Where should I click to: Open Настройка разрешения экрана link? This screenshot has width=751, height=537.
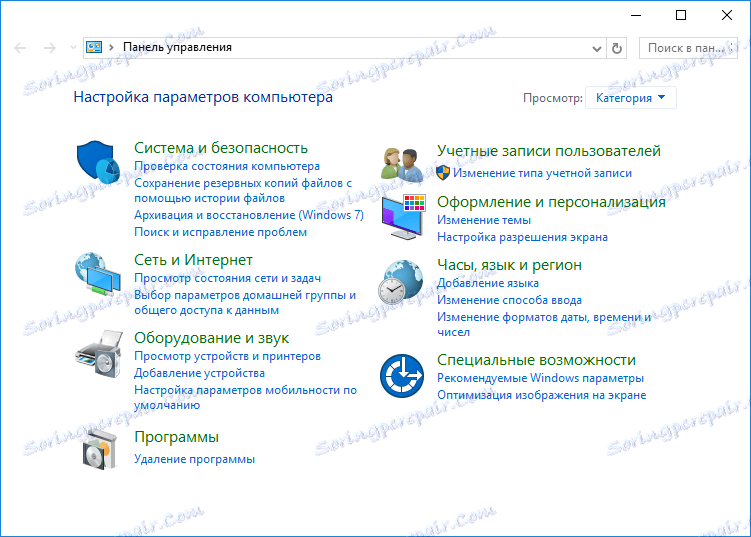click(522, 237)
